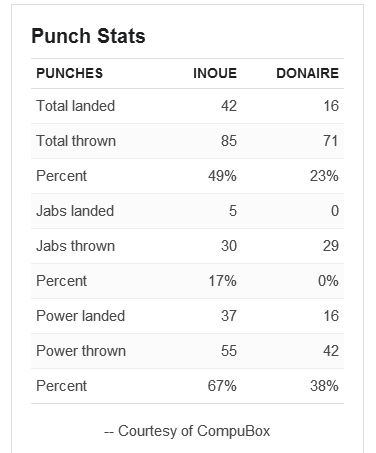Select the Power landed row label
Image resolution: width=376 pixels, height=453 pixels.
[81, 316]
